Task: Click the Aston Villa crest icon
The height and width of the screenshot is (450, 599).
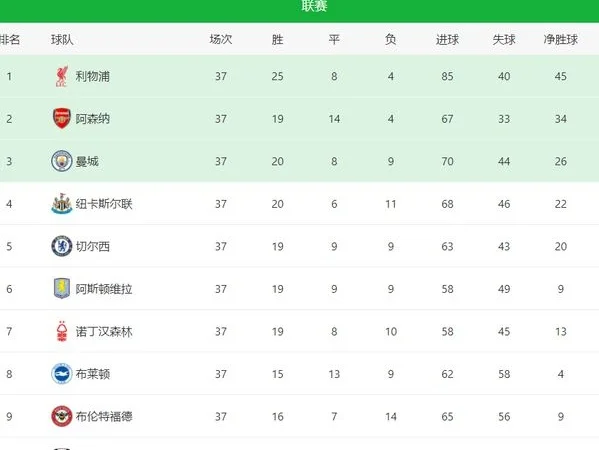Action: (x=62, y=288)
